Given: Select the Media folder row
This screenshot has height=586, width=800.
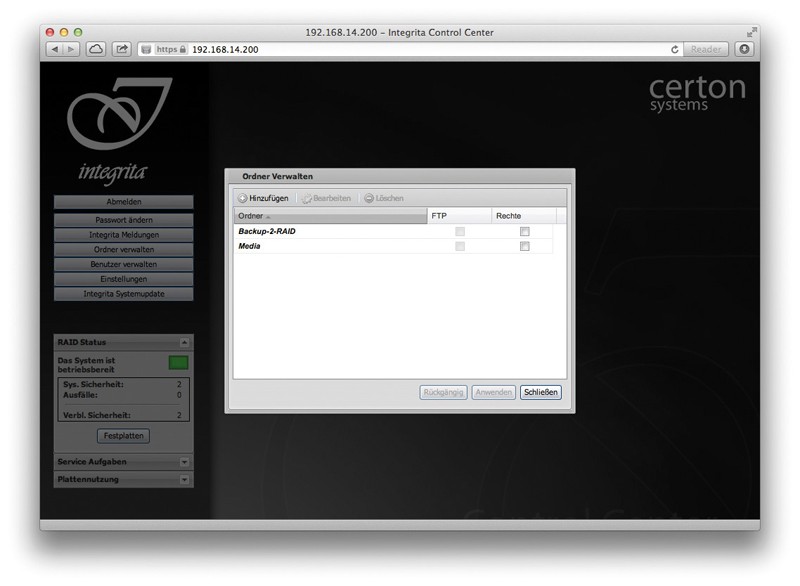Looking at the screenshot, I should coord(393,246).
